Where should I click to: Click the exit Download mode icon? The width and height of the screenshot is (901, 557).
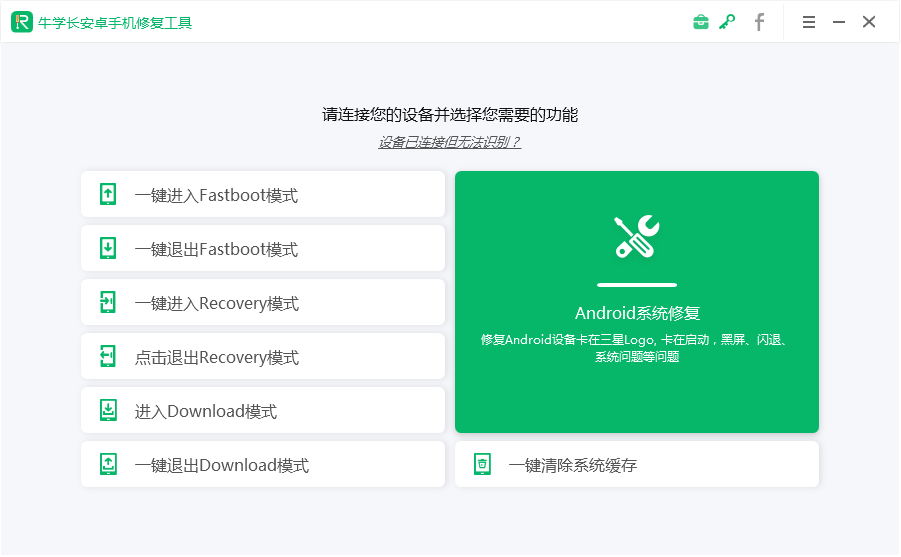[108, 464]
